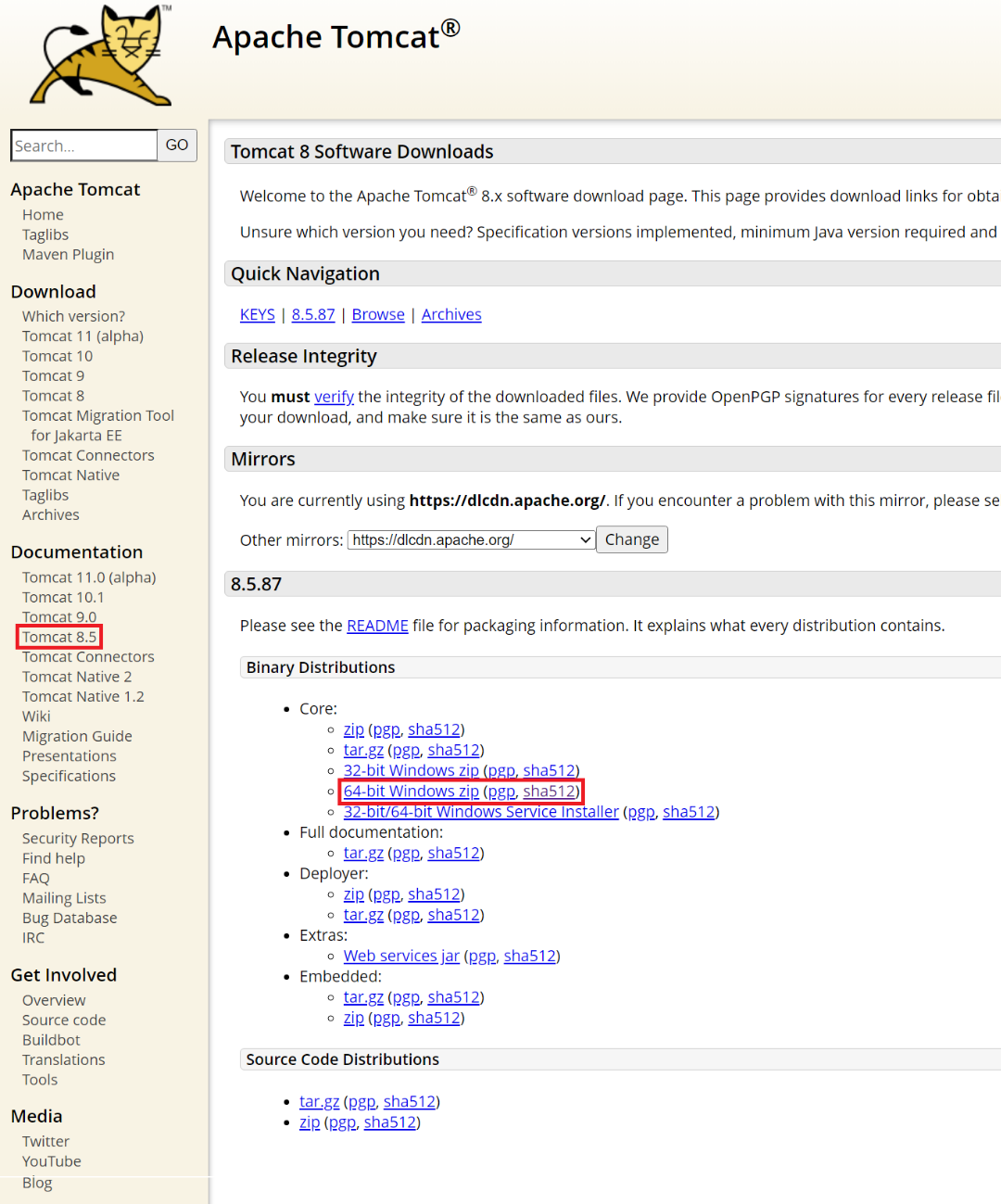Download the Deployer tar.gz
Screen dimensions: 1001x1204
363,915
